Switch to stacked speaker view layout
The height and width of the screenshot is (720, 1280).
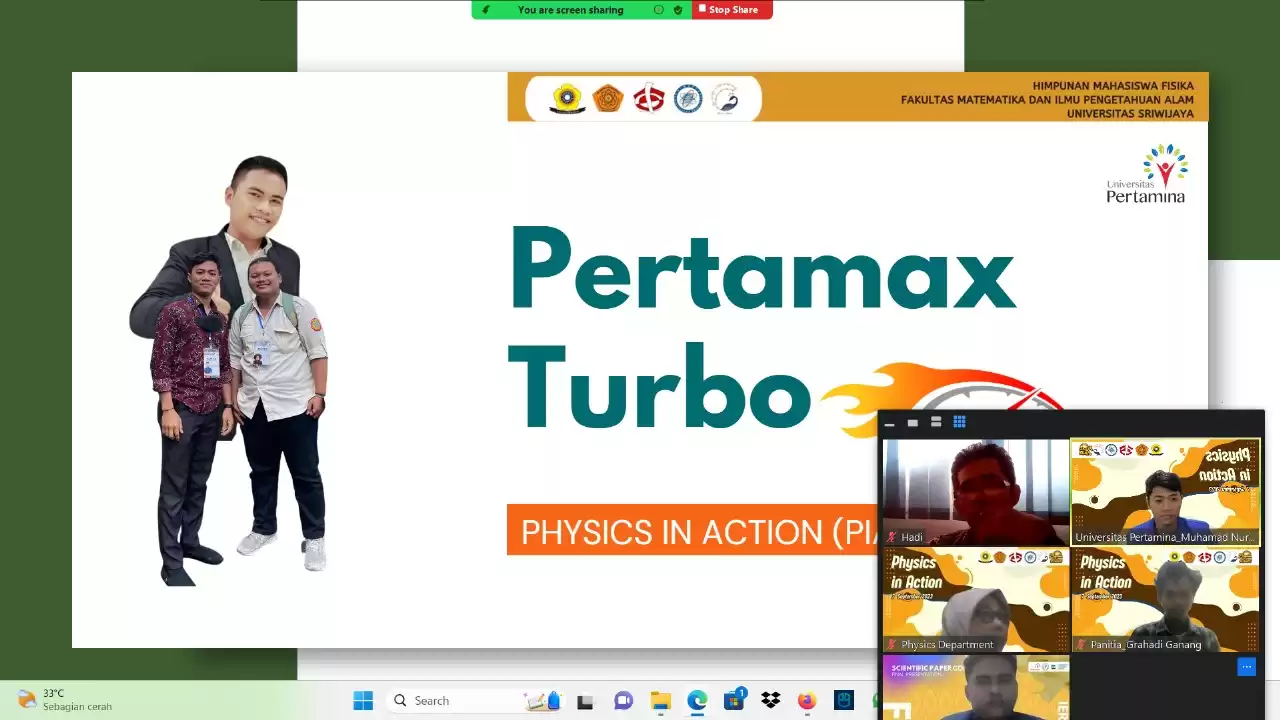tap(936, 421)
